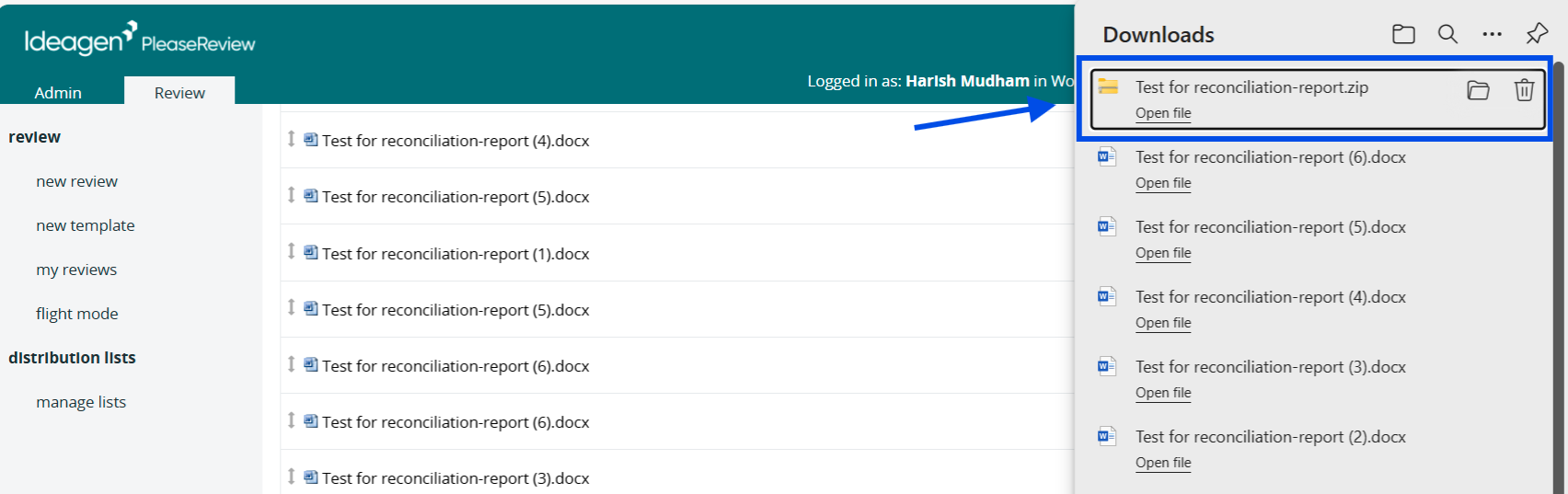Click Test for reconciliation-report (3).docx in list
The image size is (1568, 494).
(x=455, y=478)
